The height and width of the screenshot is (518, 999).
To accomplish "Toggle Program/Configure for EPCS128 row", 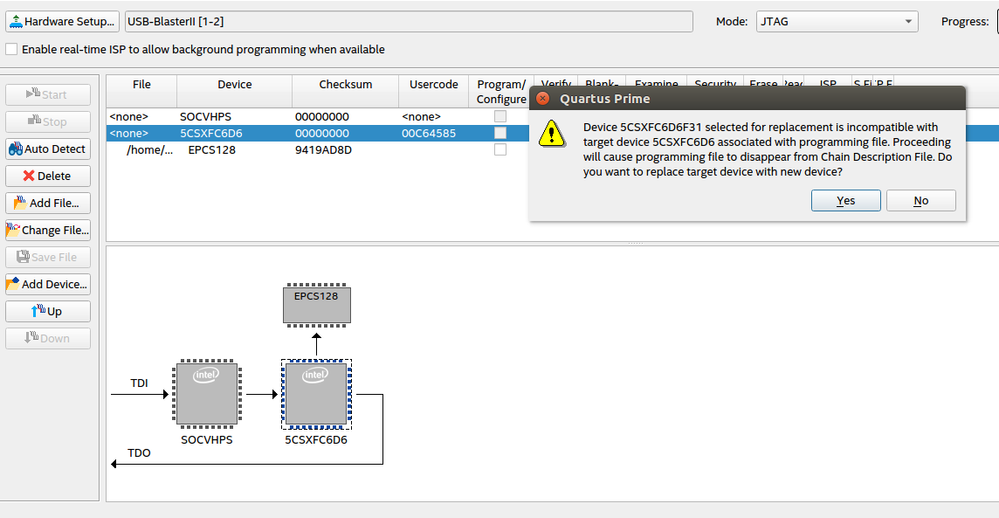I will point(500,150).
